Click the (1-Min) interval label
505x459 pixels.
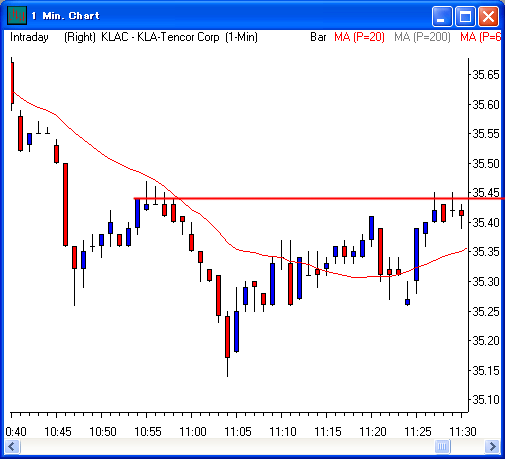[241, 37]
